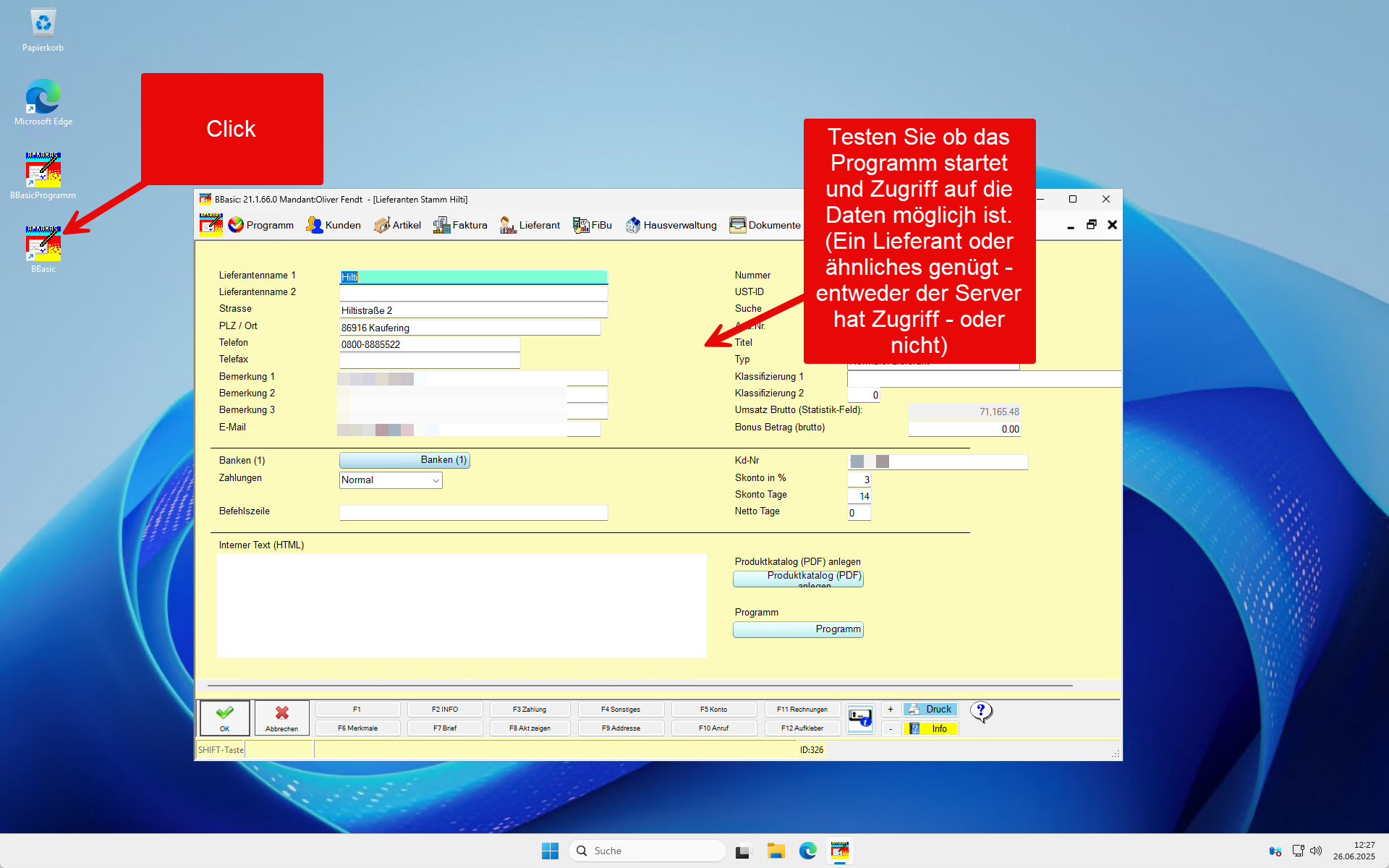Open the Faktura menu
This screenshot has height=868, width=1389.
coord(460,225)
